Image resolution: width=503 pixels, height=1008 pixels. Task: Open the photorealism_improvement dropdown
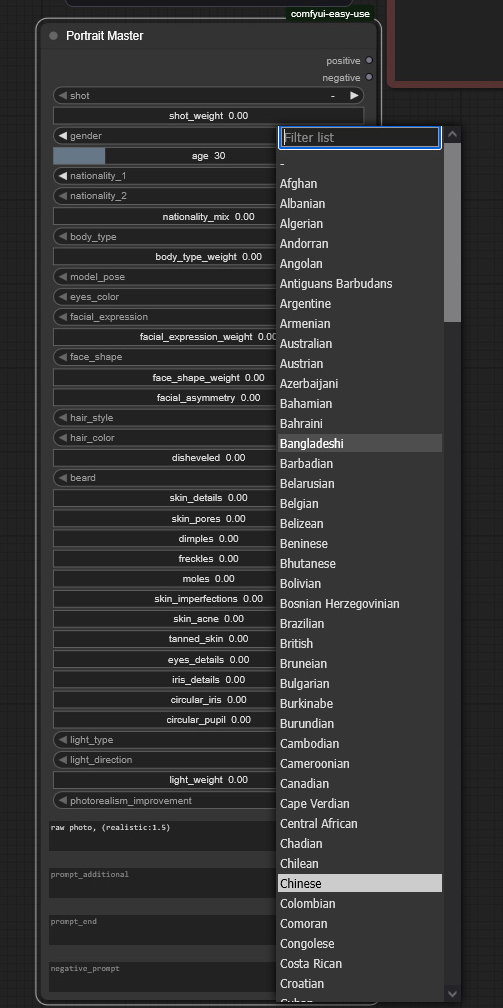click(165, 800)
